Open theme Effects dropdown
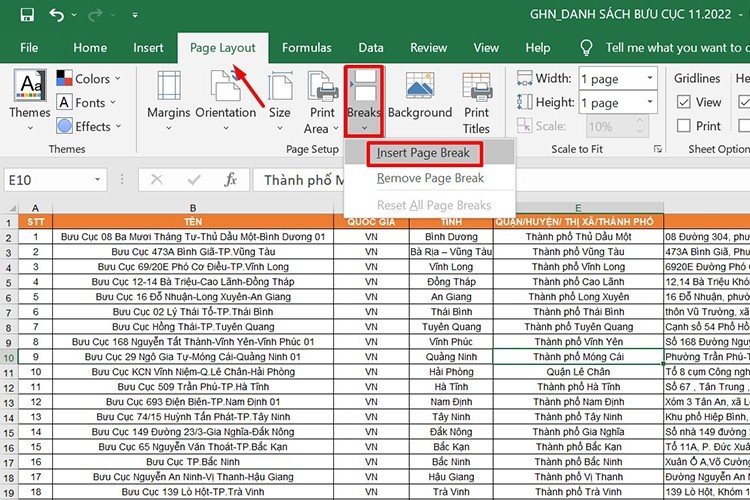 (89, 126)
